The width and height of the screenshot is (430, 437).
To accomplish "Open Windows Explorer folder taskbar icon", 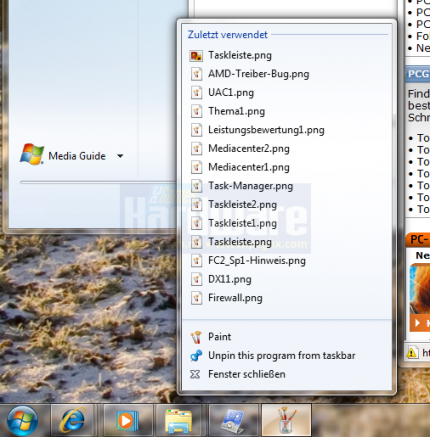I will click(178, 421).
